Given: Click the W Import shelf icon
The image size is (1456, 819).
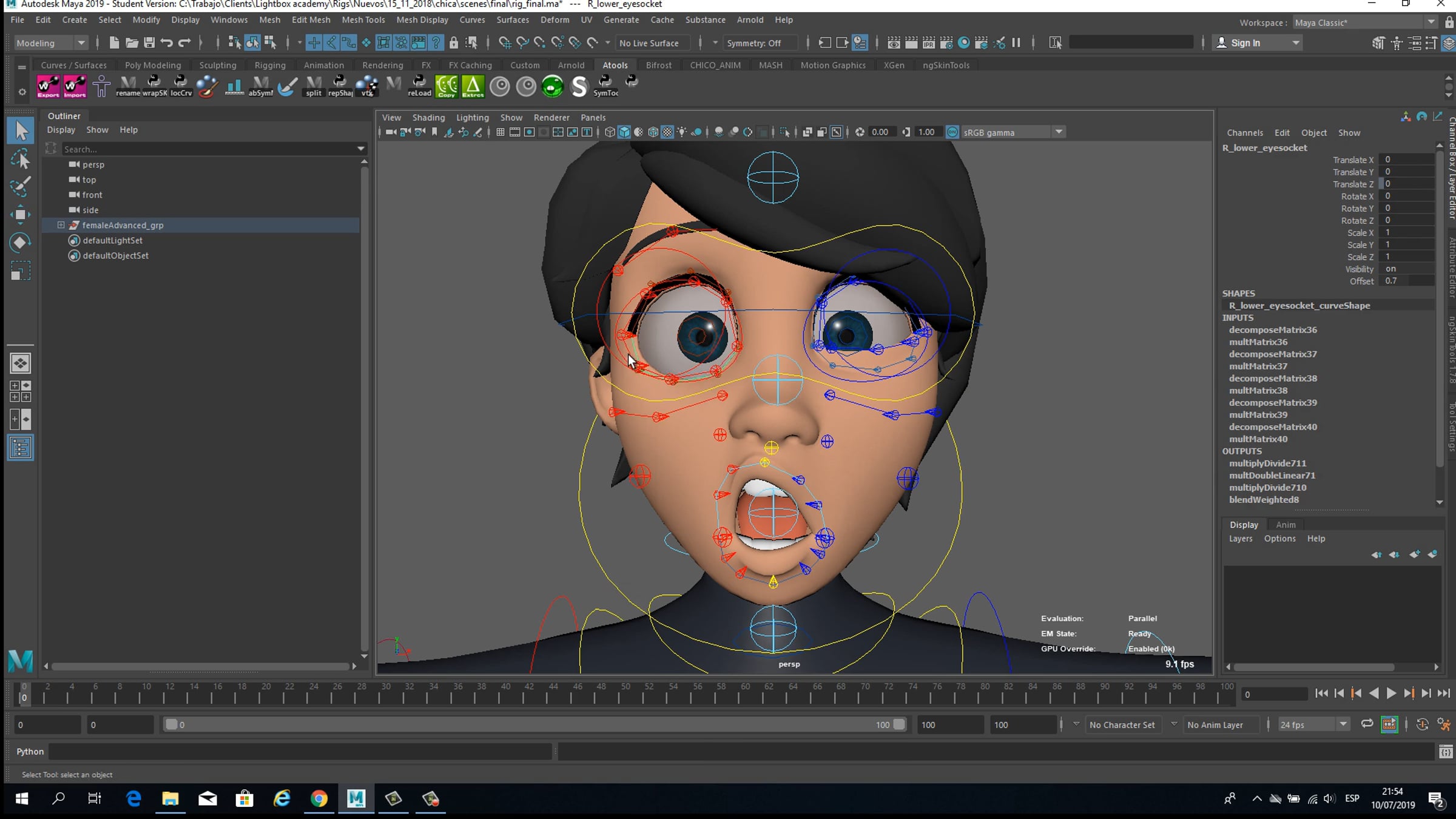Looking at the screenshot, I should (x=75, y=86).
